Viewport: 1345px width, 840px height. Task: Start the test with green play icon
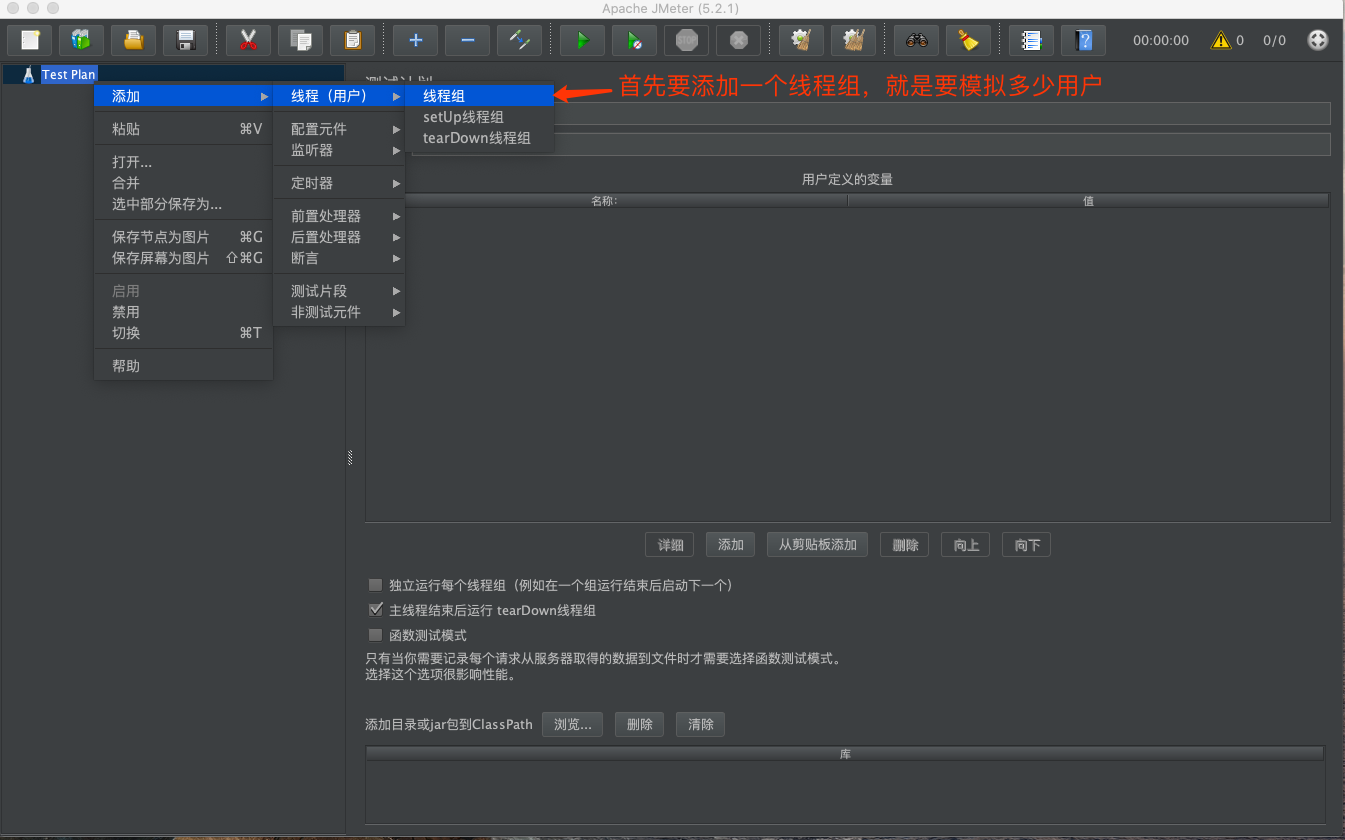click(x=582, y=41)
